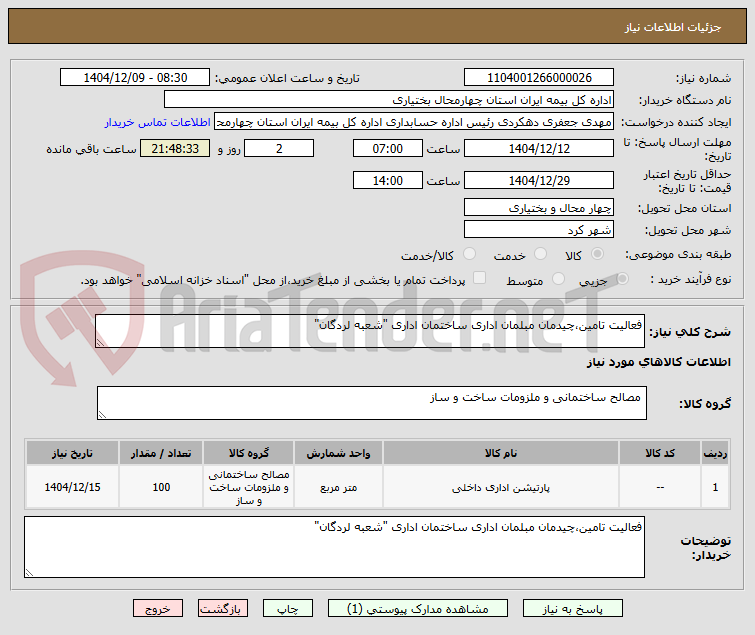
Task: Select the 'کالا/خدمت' radio button
Action: [x=469, y=254]
